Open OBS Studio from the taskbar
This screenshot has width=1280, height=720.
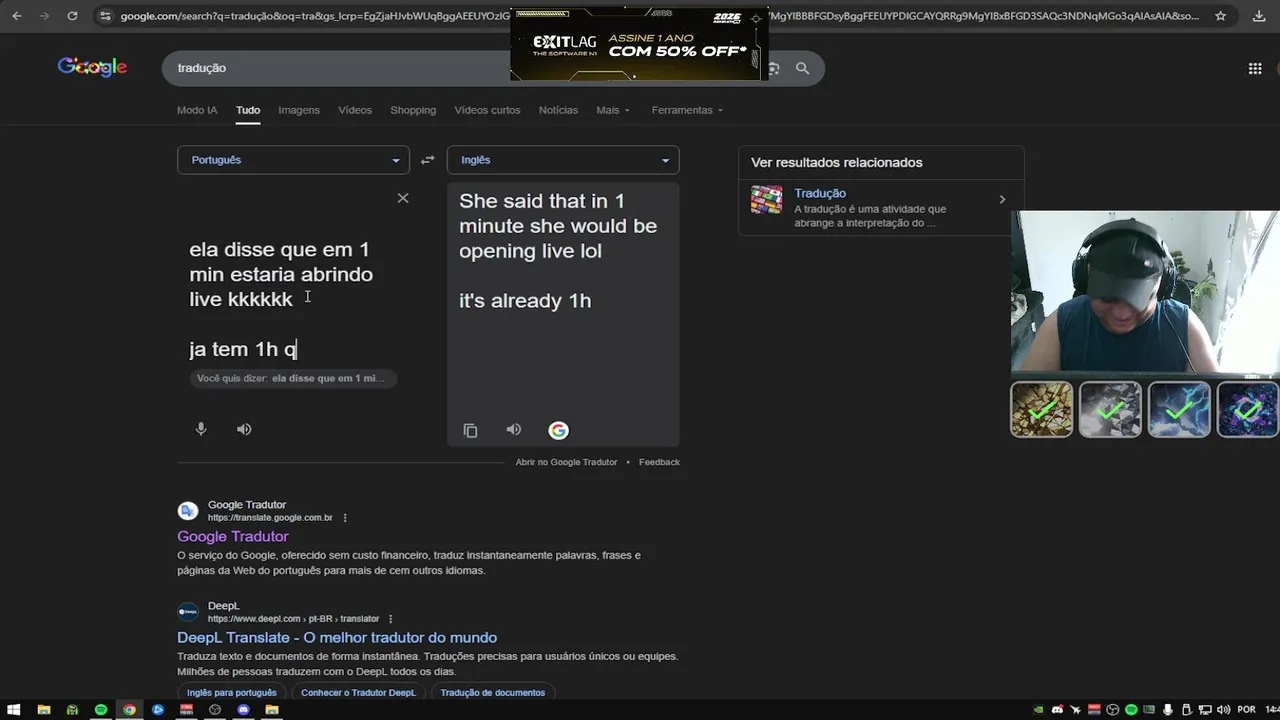[214, 710]
